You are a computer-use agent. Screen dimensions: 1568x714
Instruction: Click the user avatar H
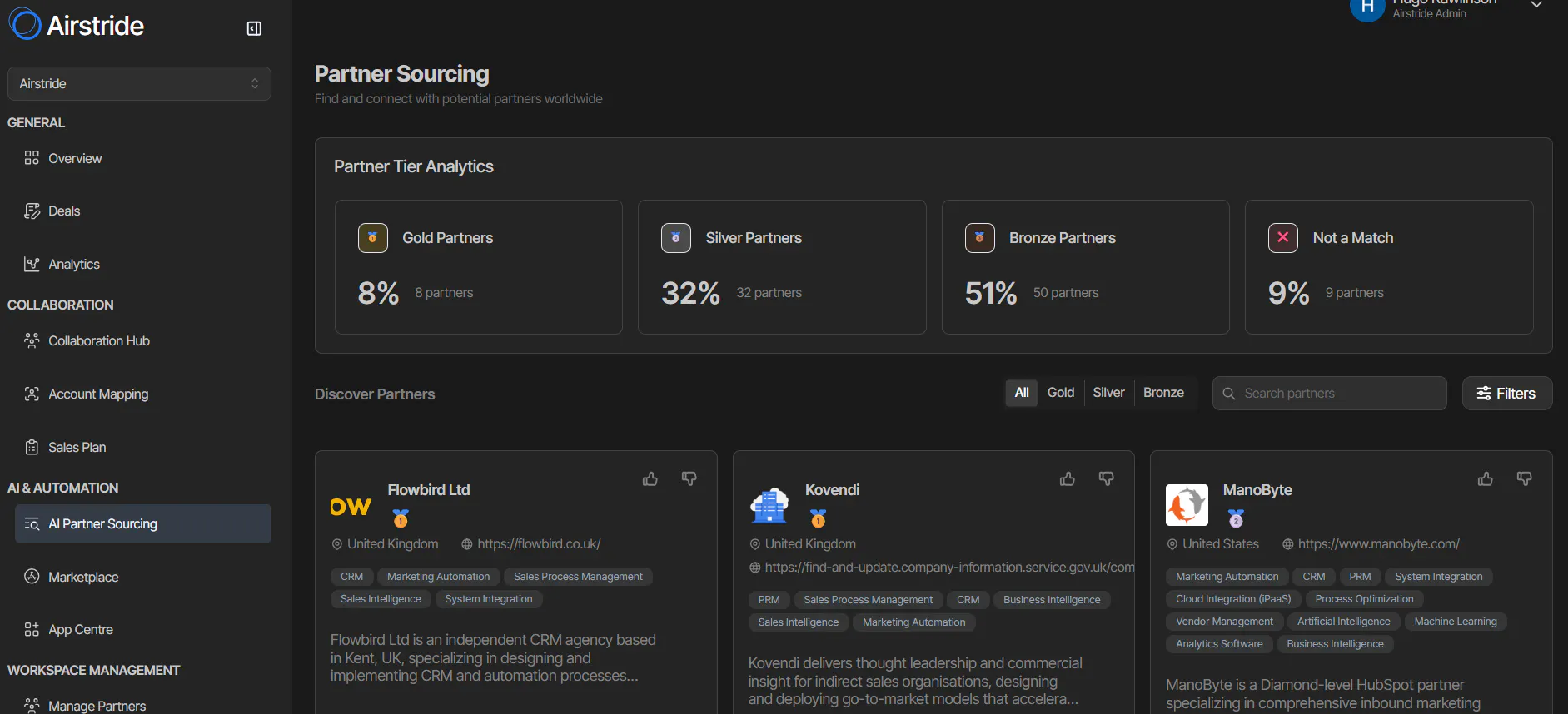(1367, 7)
